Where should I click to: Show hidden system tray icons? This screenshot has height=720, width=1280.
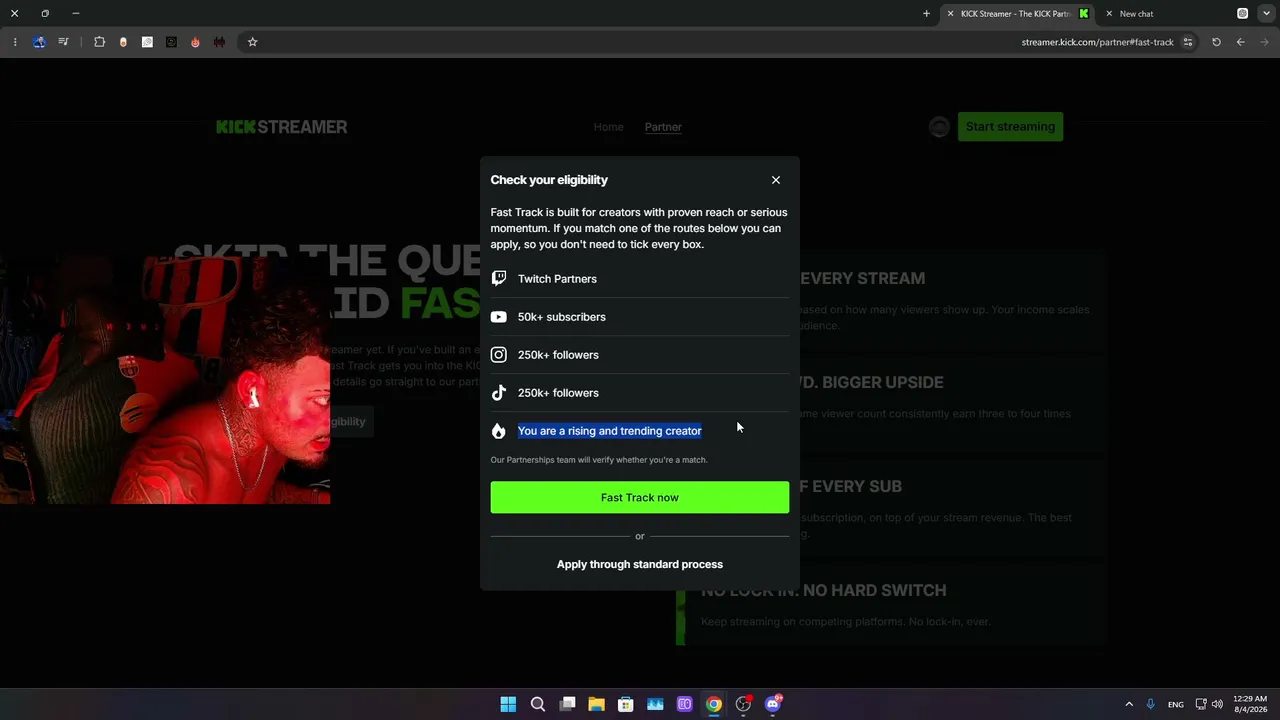pyautogui.click(x=1129, y=704)
